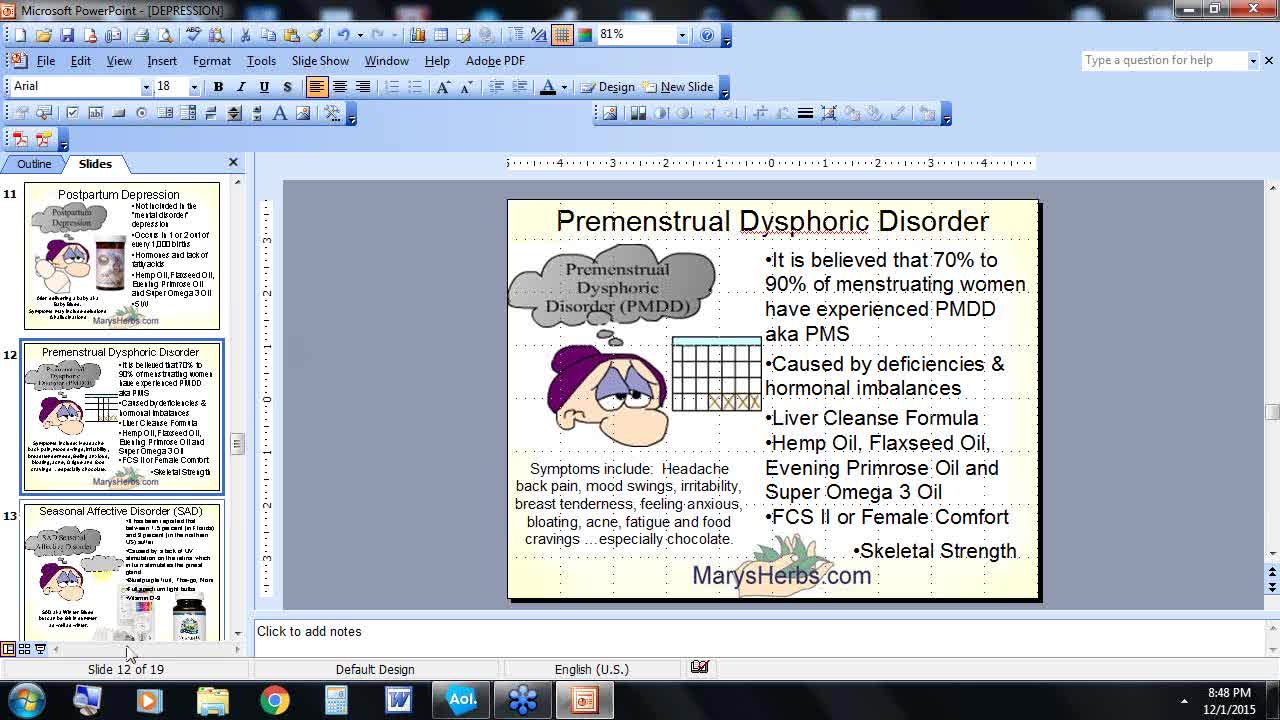Click the Increase Font Size icon

coord(443,87)
